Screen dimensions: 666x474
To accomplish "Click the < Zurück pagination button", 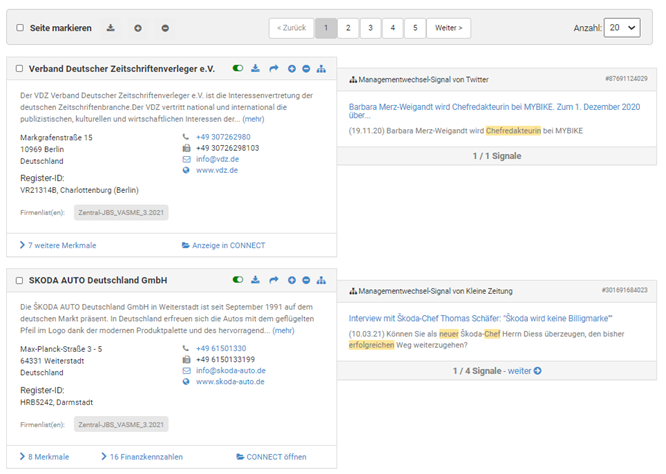I will tap(291, 28).
